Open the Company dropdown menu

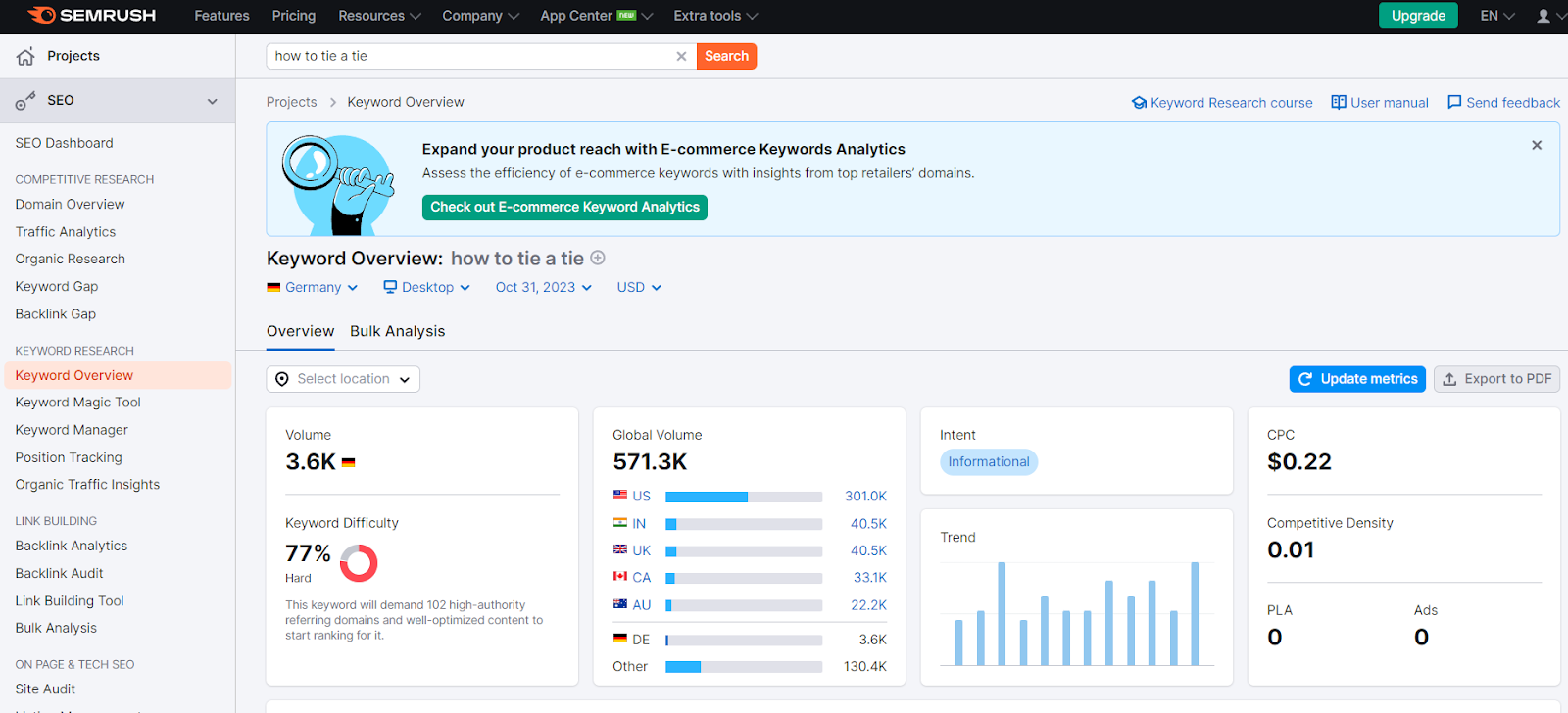(x=480, y=16)
